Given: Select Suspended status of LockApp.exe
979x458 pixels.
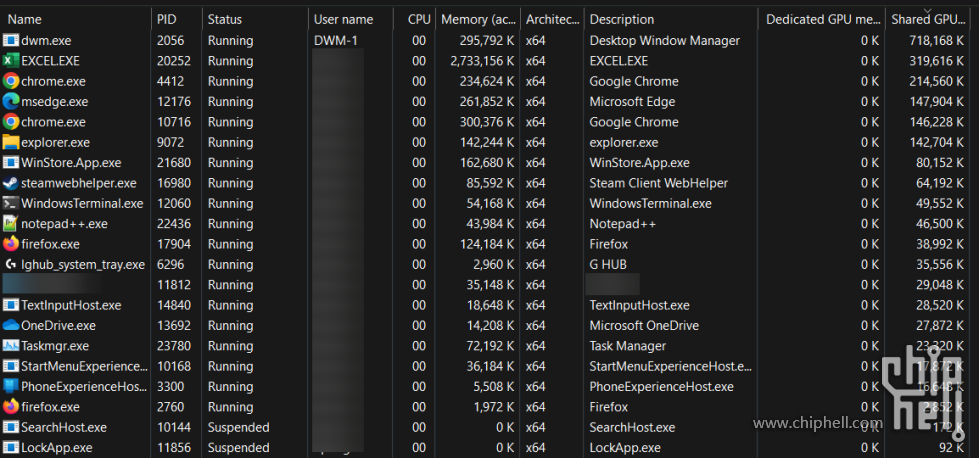Looking at the screenshot, I should (239, 447).
